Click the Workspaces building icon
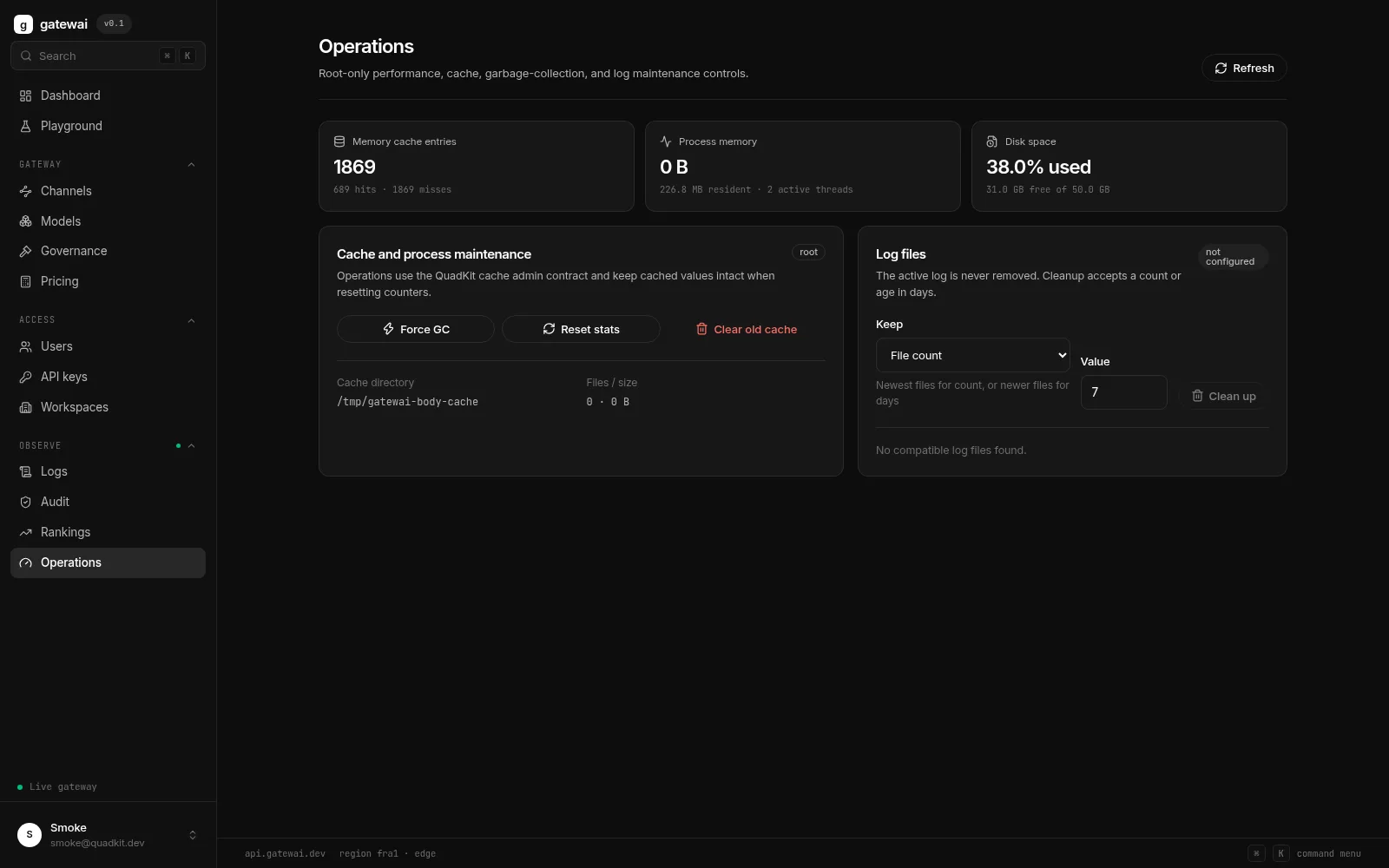Viewport: 1389px width, 868px height. click(x=25, y=407)
